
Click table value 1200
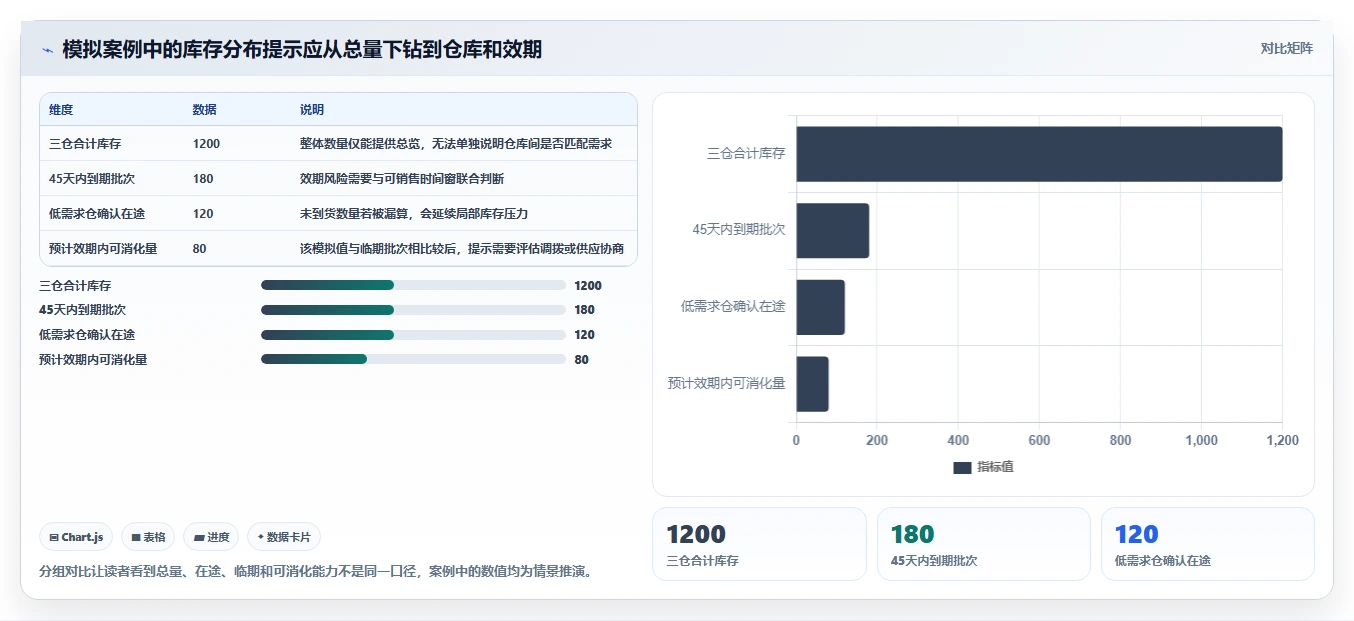206,144
